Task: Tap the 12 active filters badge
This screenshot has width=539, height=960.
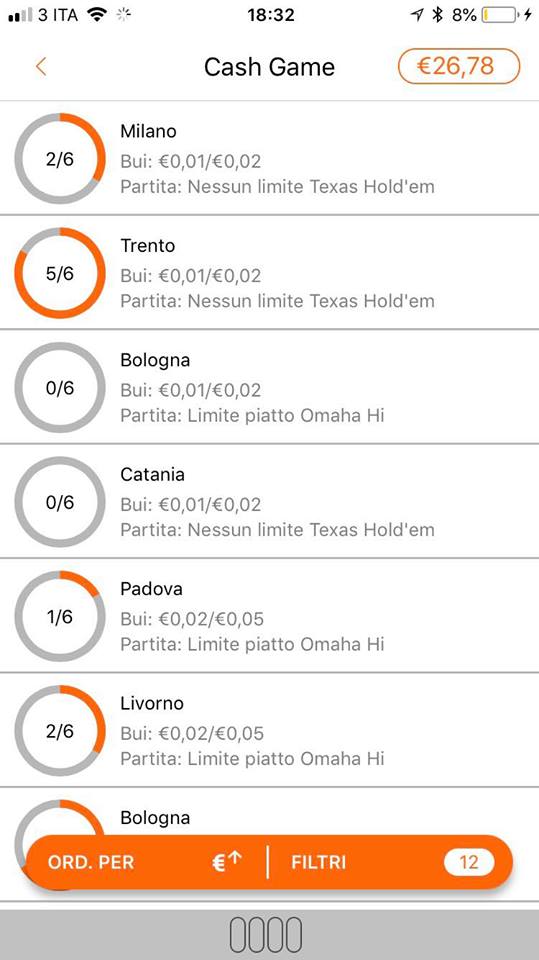Action: [469, 863]
